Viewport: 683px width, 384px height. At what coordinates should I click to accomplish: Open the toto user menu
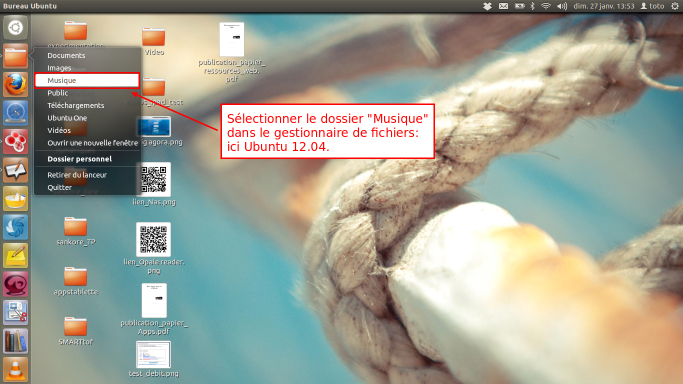[652, 6]
